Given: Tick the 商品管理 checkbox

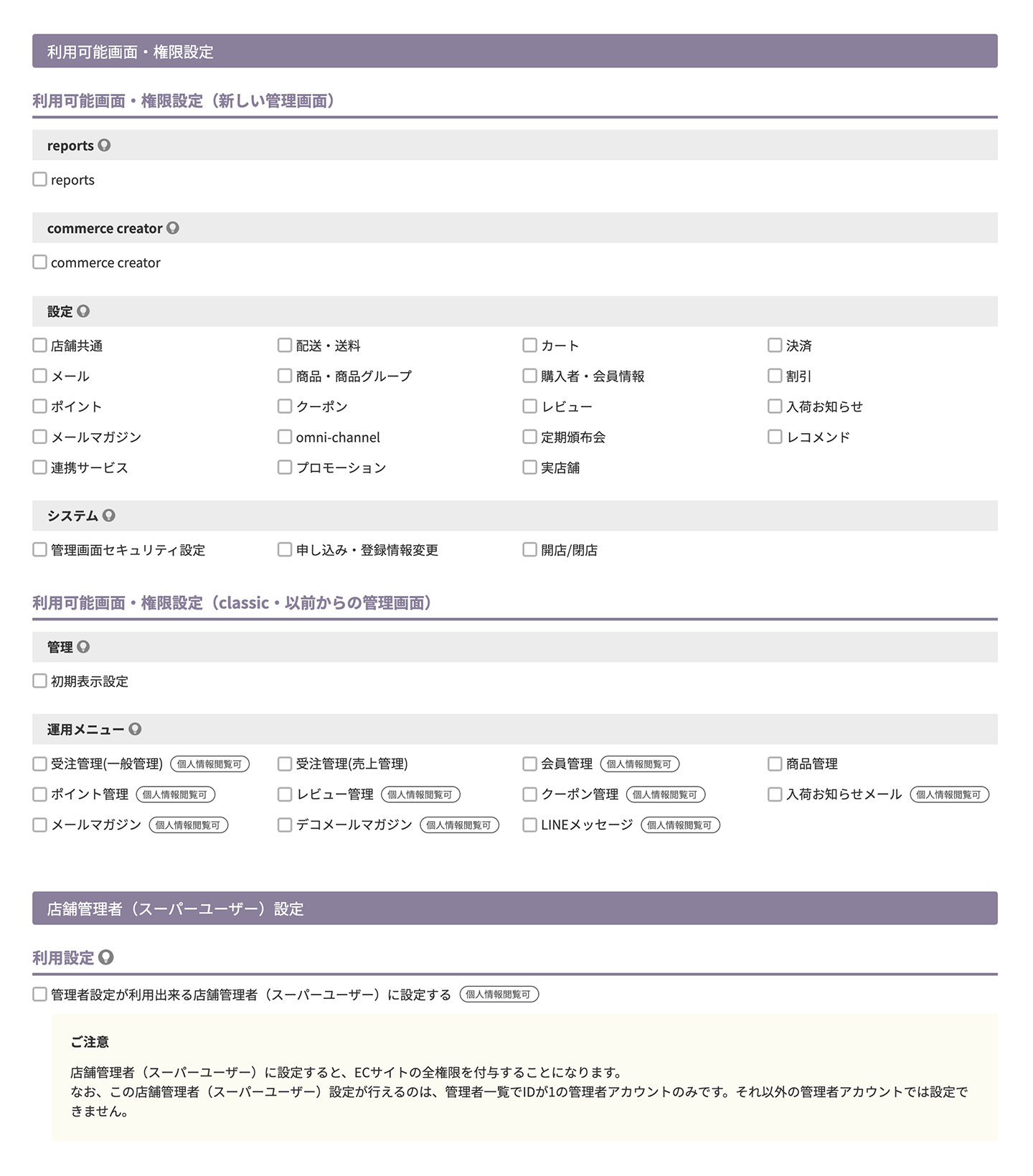Looking at the screenshot, I should tap(775, 764).
